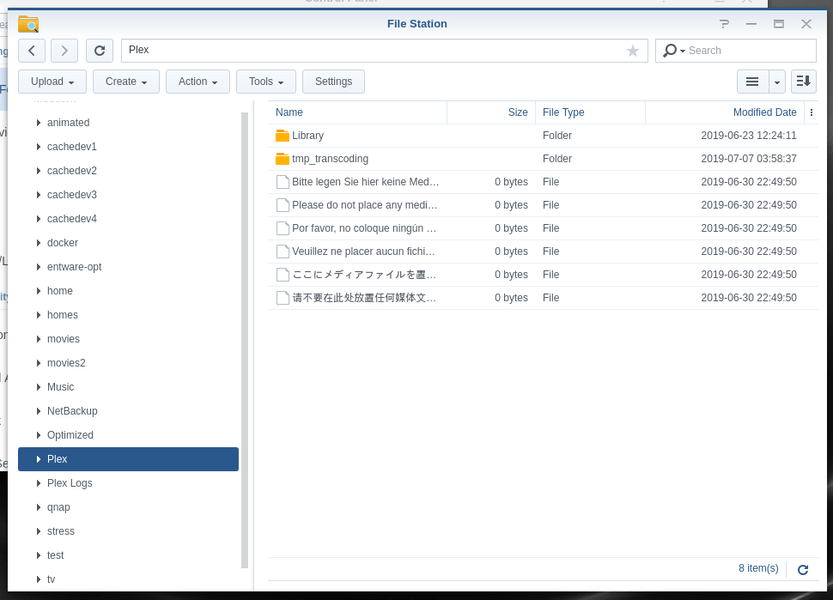Select the cachedev3 folder in tree
The image size is (833, 600).
tap(72, 195)
